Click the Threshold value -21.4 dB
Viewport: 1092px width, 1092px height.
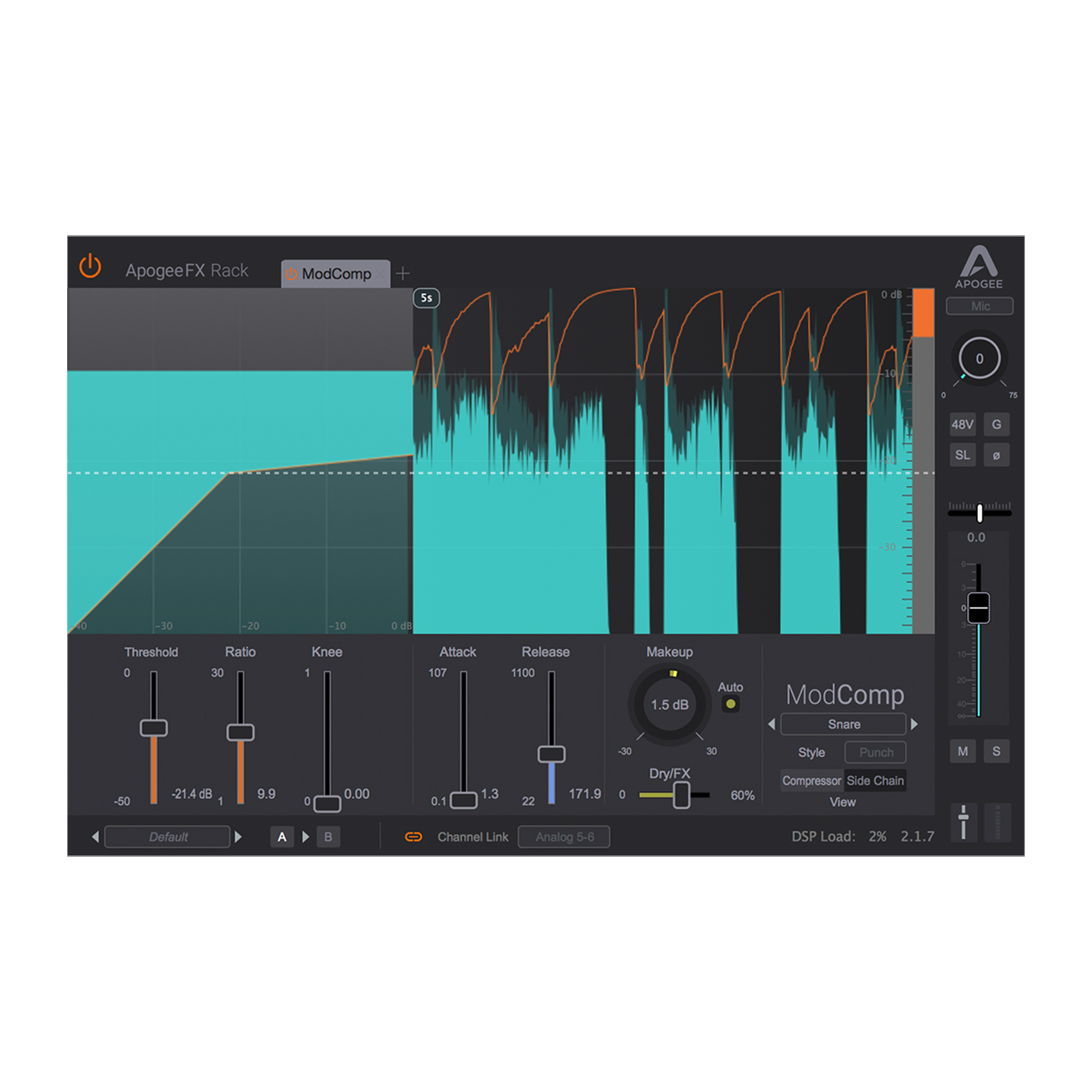click(192, 794)
